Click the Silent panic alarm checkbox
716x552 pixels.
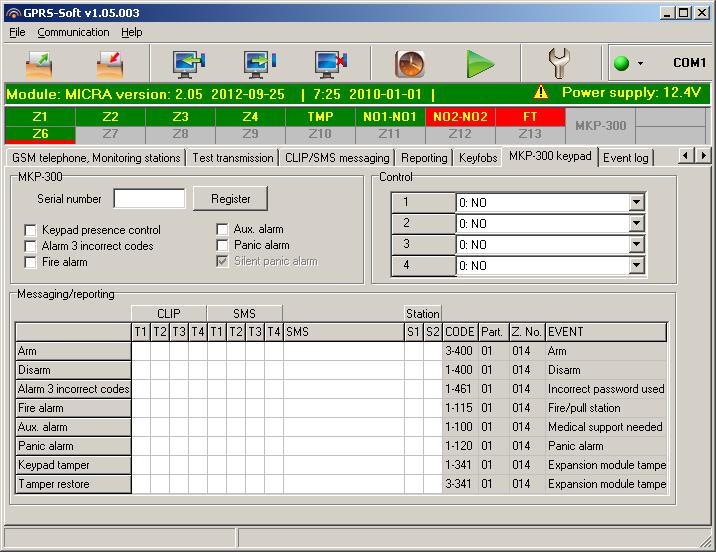pyautogui.click(x=222, y=261)
